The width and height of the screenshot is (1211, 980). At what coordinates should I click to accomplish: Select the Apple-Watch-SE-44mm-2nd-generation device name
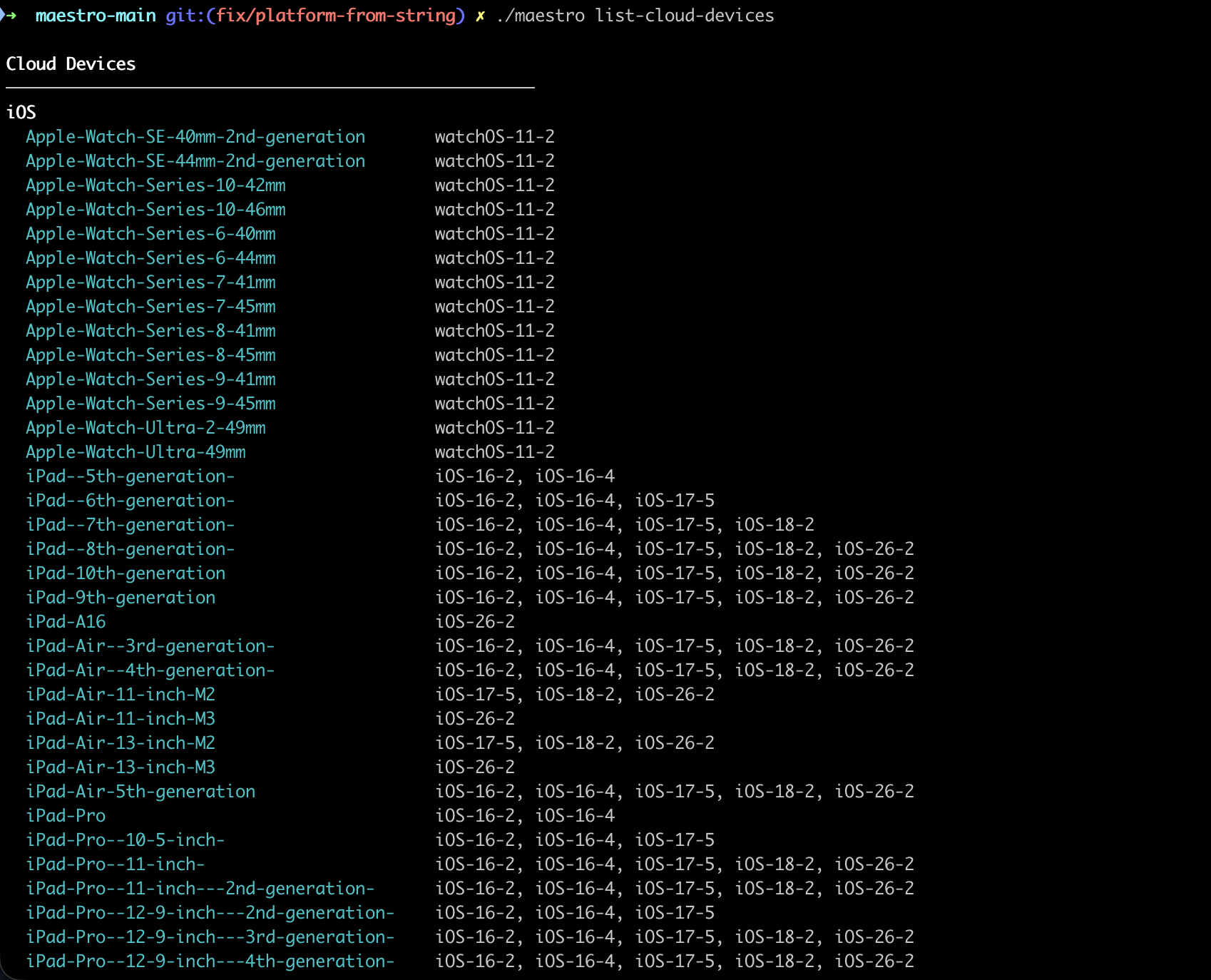(195, 161)
